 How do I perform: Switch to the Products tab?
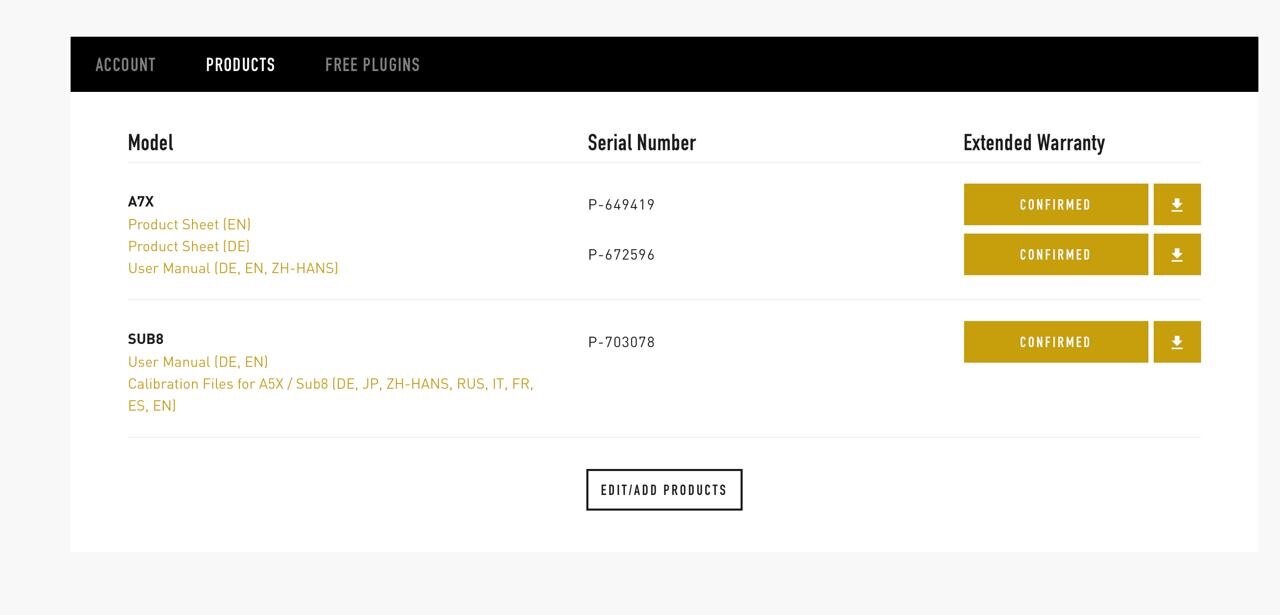click(240, 65)
